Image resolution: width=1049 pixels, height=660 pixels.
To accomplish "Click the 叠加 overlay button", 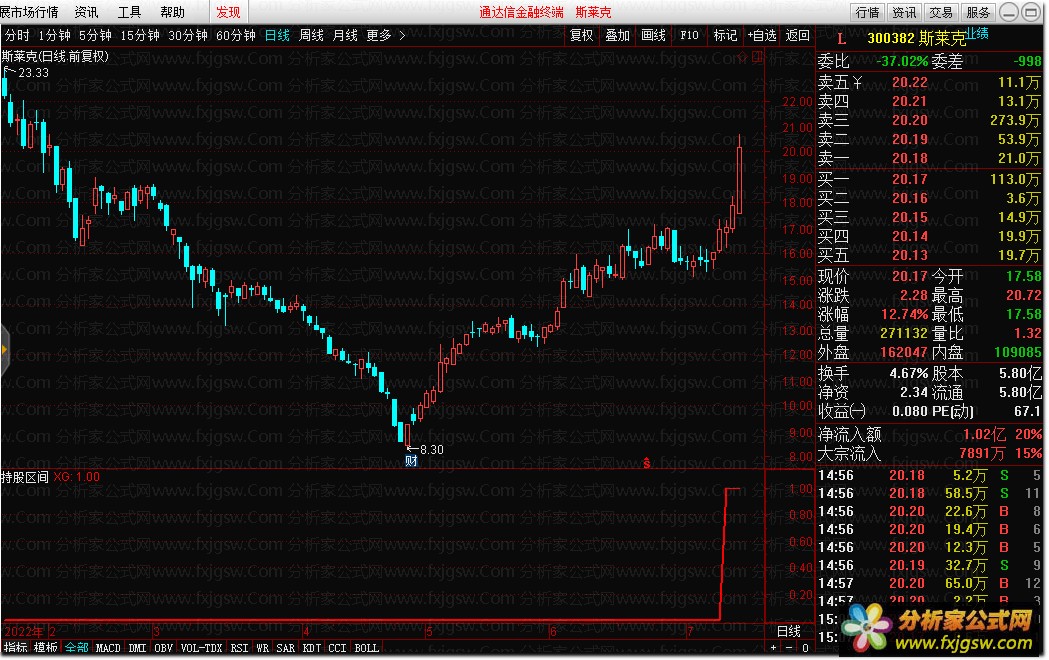I will coord(617,35).
